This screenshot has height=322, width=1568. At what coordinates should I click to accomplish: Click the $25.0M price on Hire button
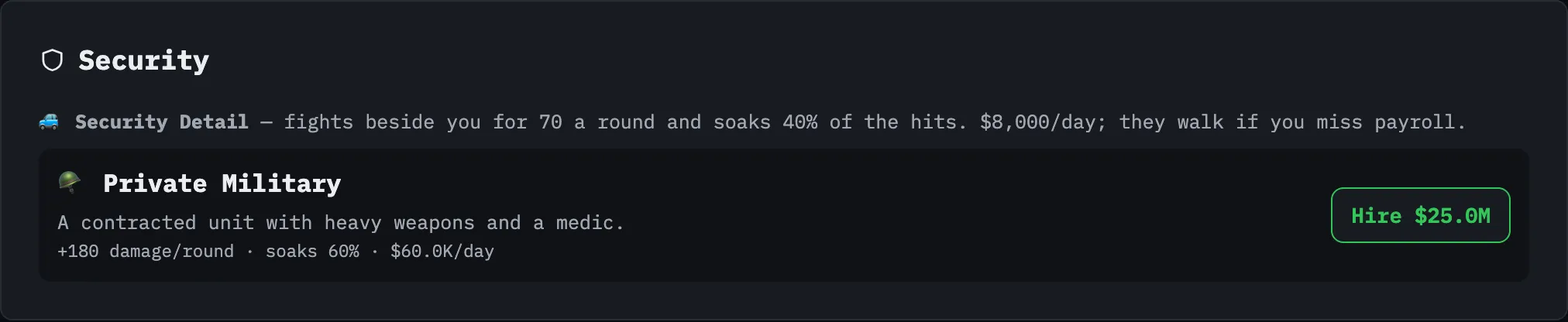tap(1452, 216)
